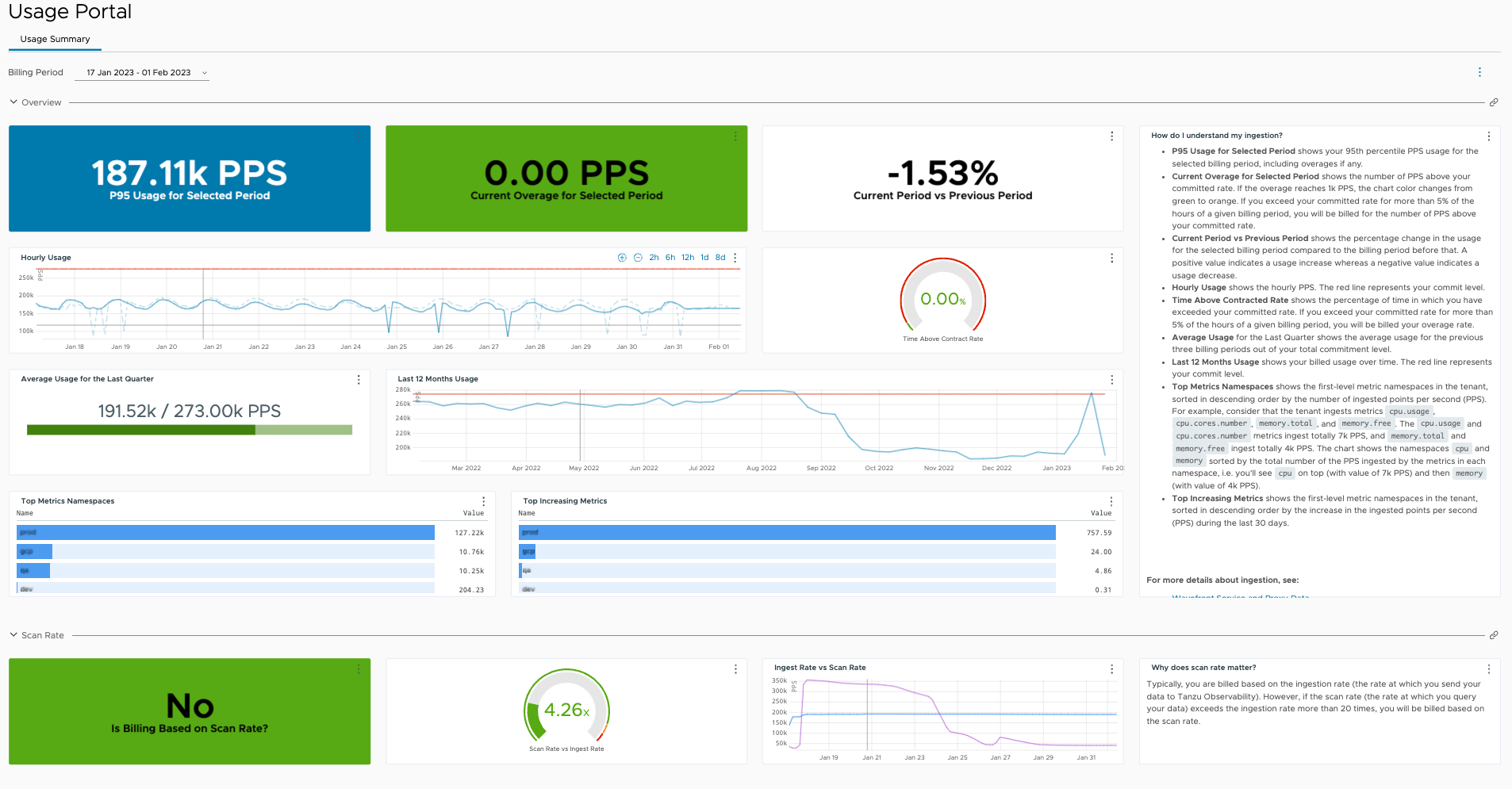Image resolution: width=1512 pixels, height=789 pixels.
Task: Open options menu of Scan Rate vs Ingest Rate gauge
Action: tap(735, 669)
